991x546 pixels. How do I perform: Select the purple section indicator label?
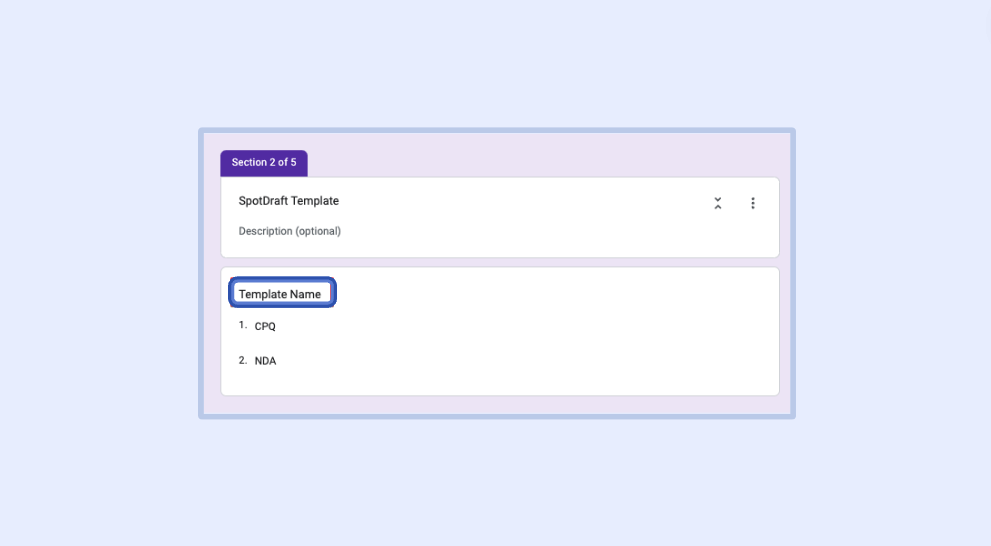coord(264,162)
